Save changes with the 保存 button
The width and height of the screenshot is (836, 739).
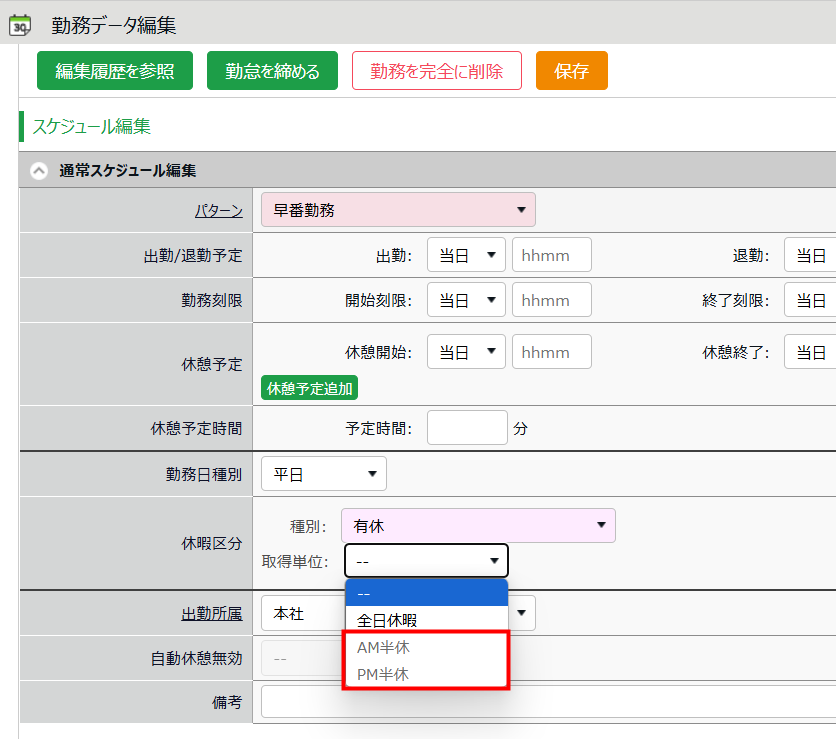click(572, 71)
